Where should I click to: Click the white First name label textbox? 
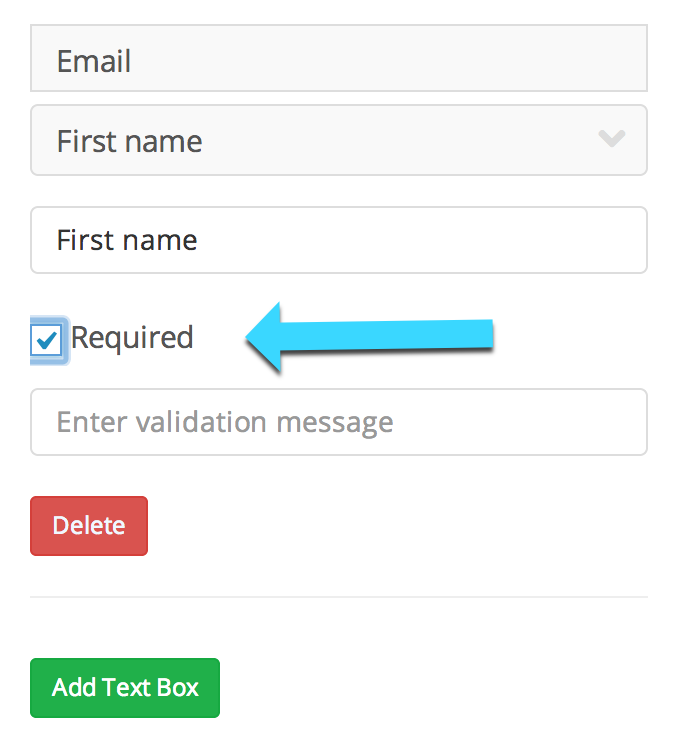(339, 240)
